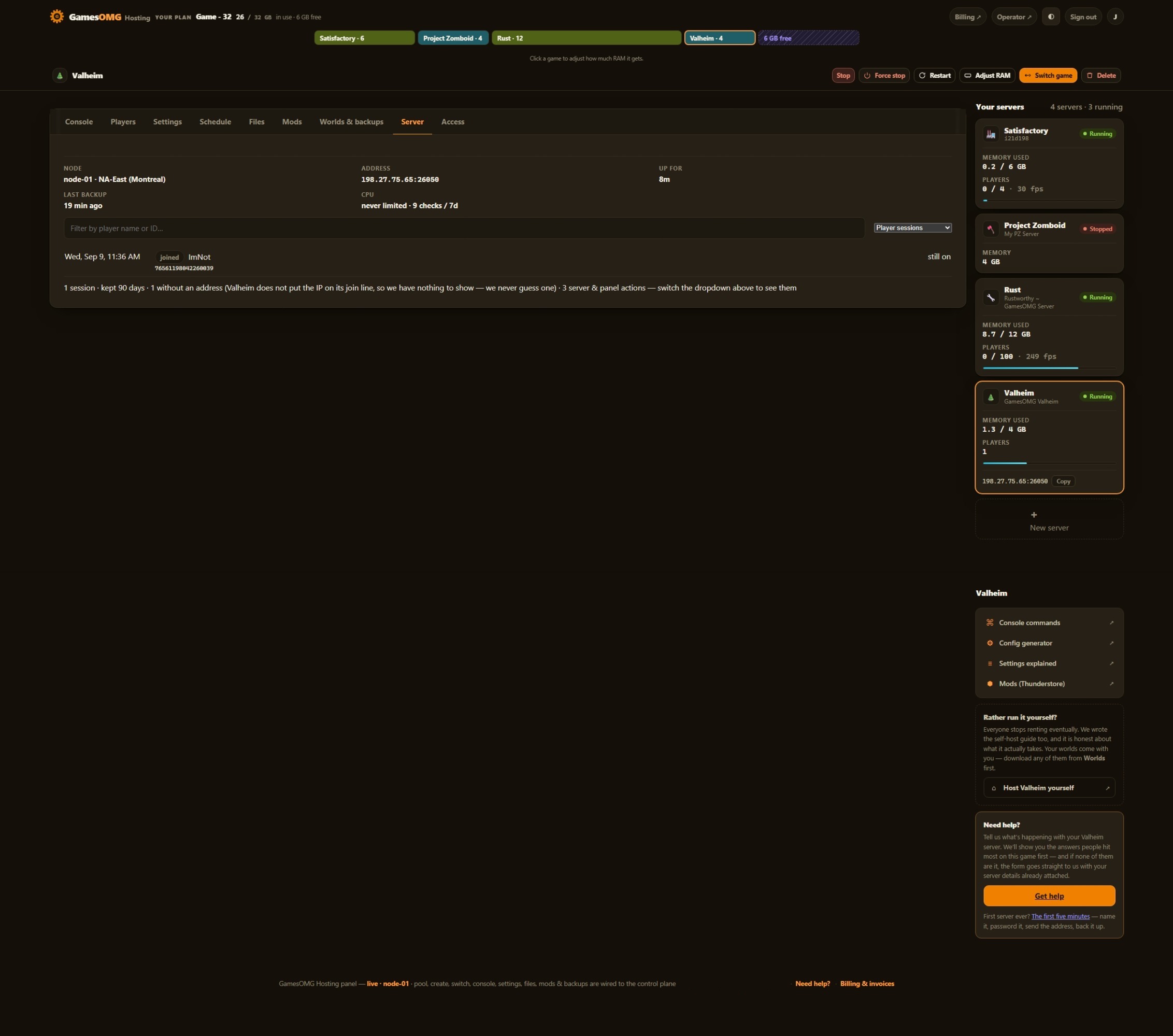Select the Project Zomboid · 4 RAM segment
The height and width of the screenshot is (1036, 1173).
[x=453, y=38]
